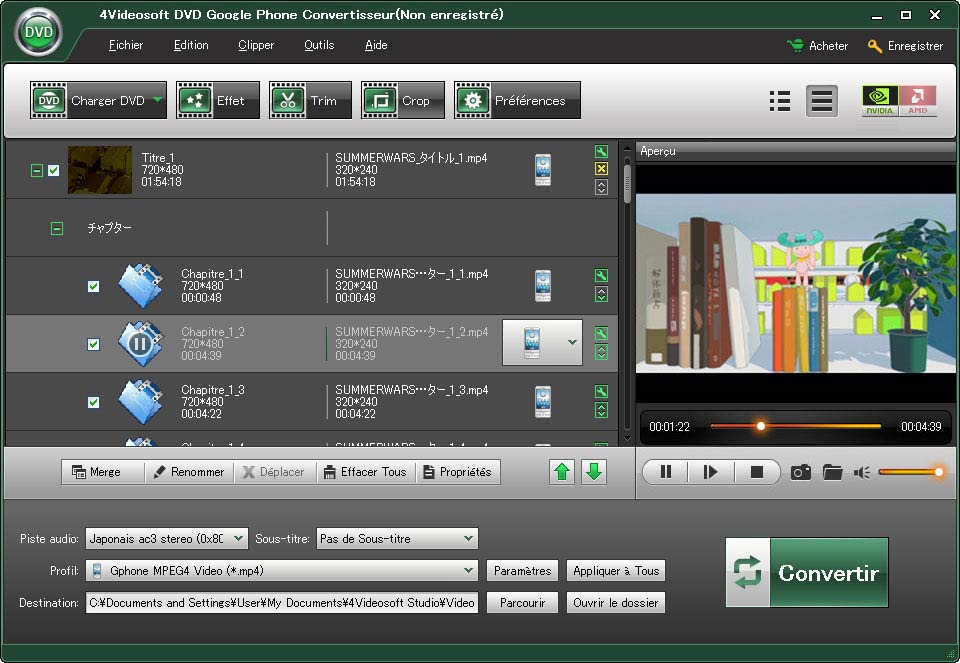The width and height of the screenshot is (960, 663).
Task: Open the snapshot folder icon
Action: pyautogui.click(x=832, y=472)
